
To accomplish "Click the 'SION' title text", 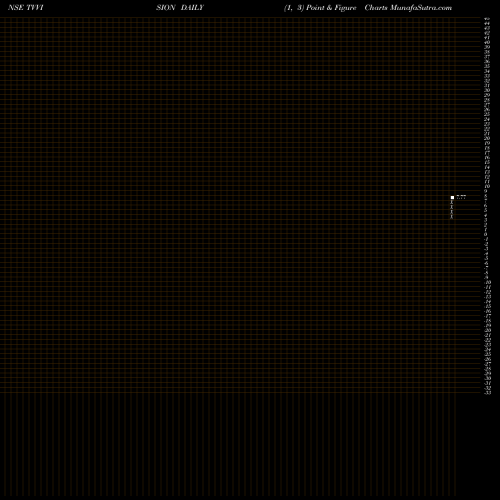I will pyautogui.click(x=166, y=8).
